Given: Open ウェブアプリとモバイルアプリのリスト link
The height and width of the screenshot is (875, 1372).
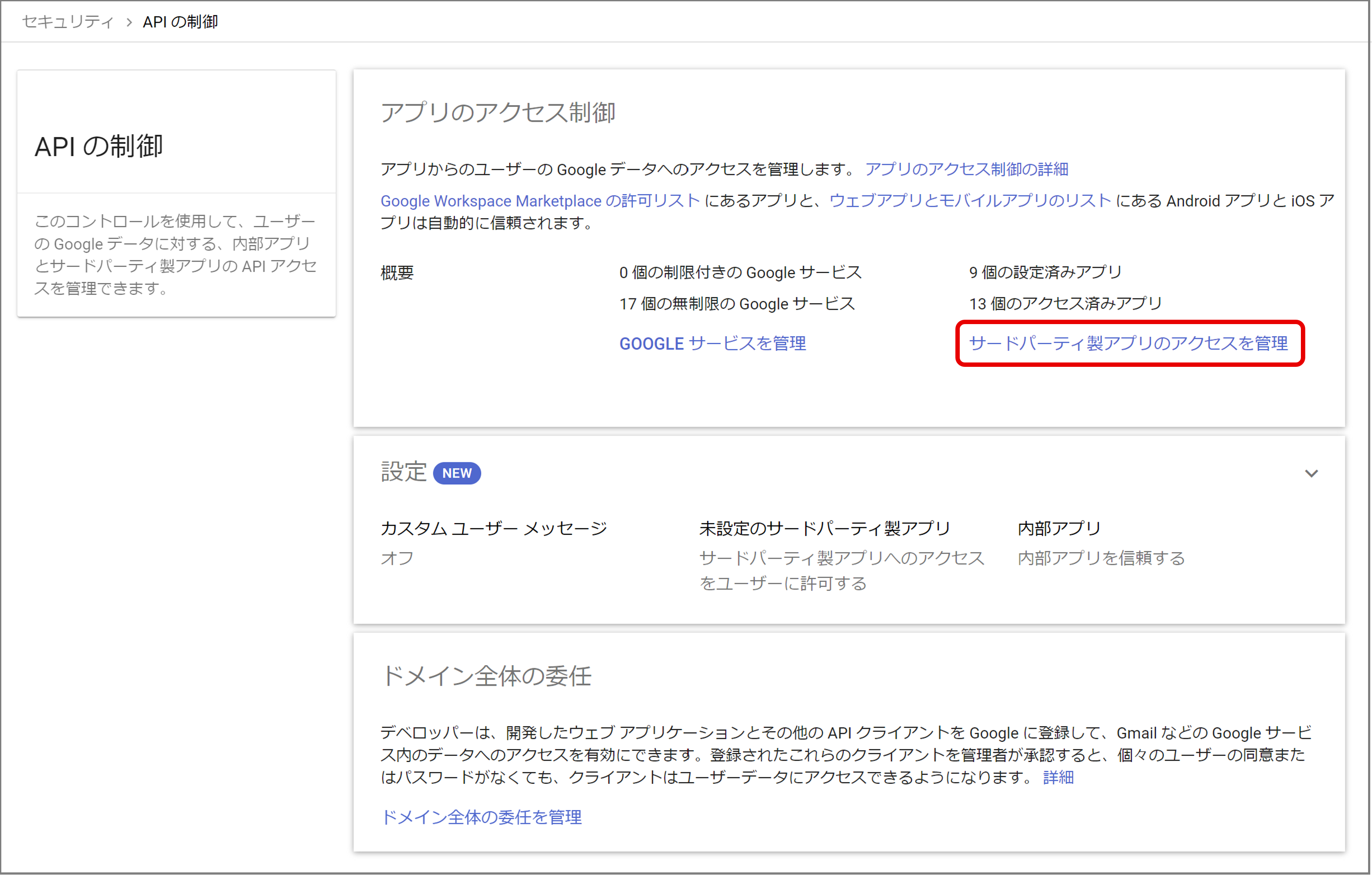Looking at the screenshot, I should 970,201.
